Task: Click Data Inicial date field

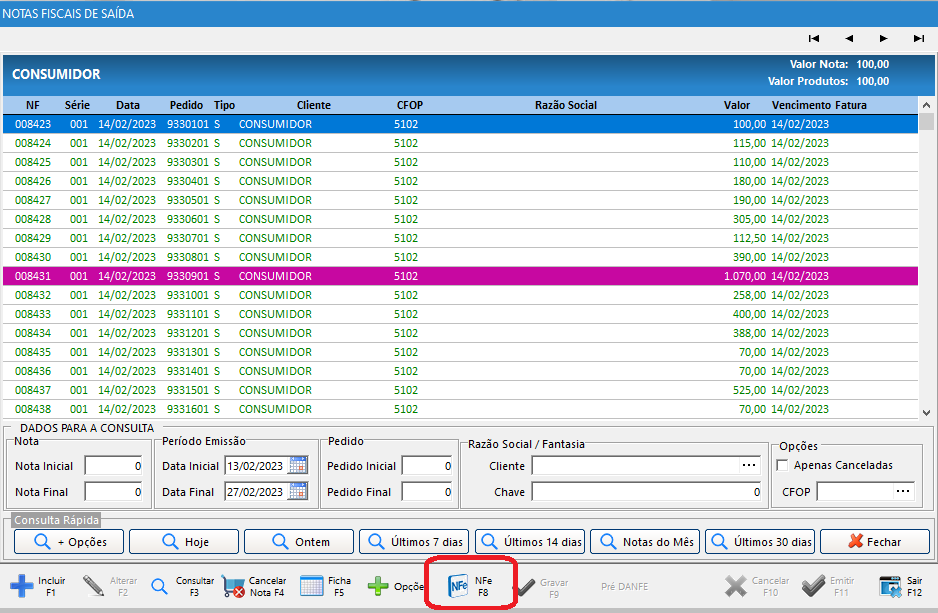Action: point(256,466)
